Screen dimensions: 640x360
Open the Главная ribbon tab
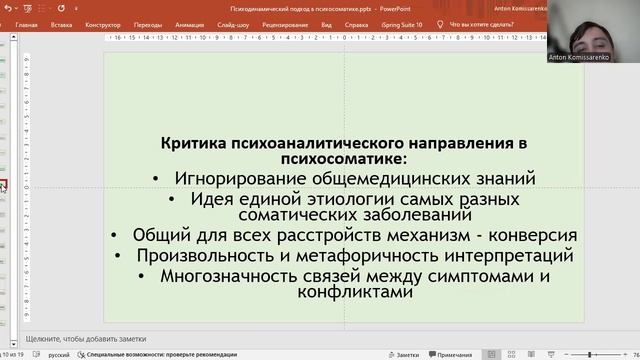coord(26,25)
